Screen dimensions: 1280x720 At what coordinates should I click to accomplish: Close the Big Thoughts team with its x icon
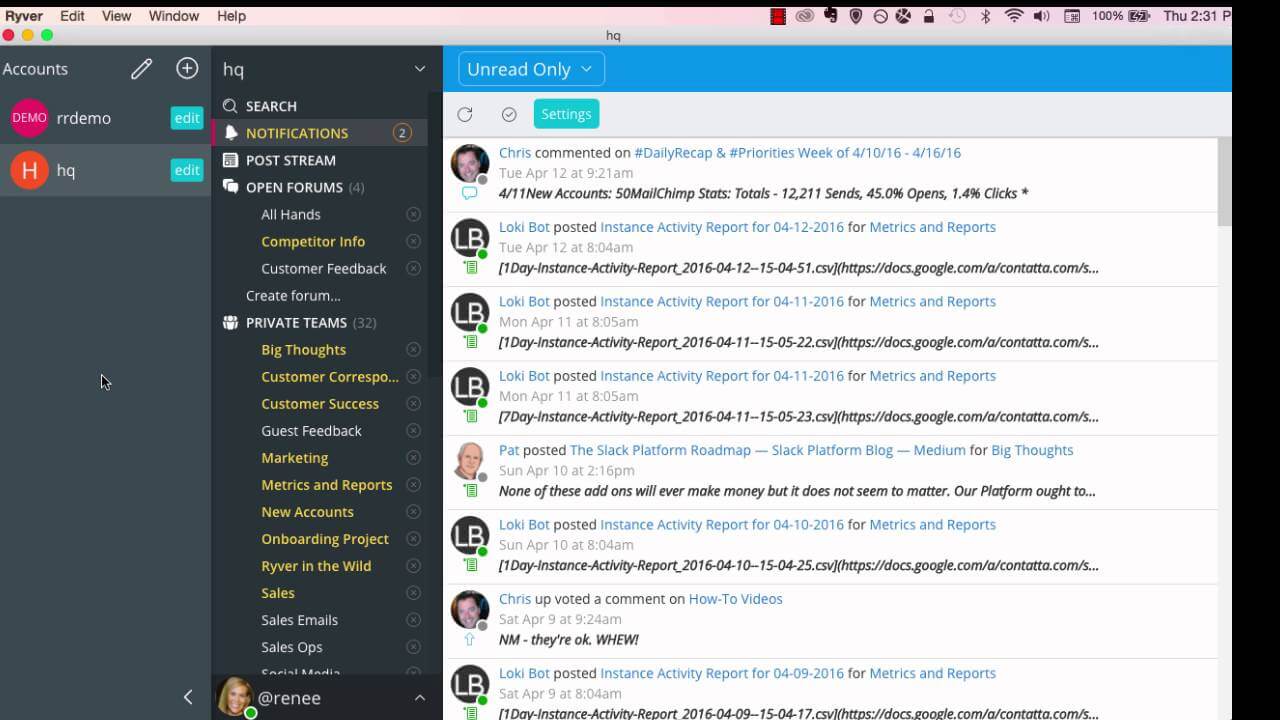coord(413,349)
